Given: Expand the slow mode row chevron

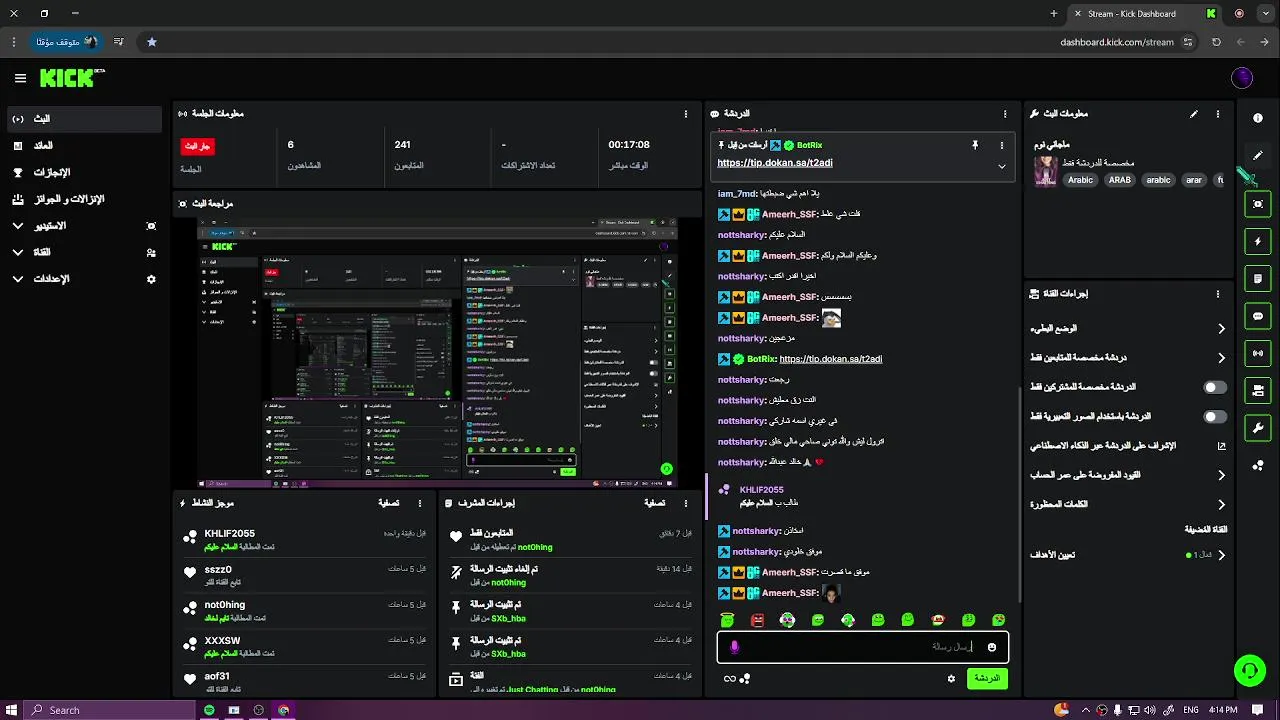Looking at the screenshot, I should point(1221,328).
